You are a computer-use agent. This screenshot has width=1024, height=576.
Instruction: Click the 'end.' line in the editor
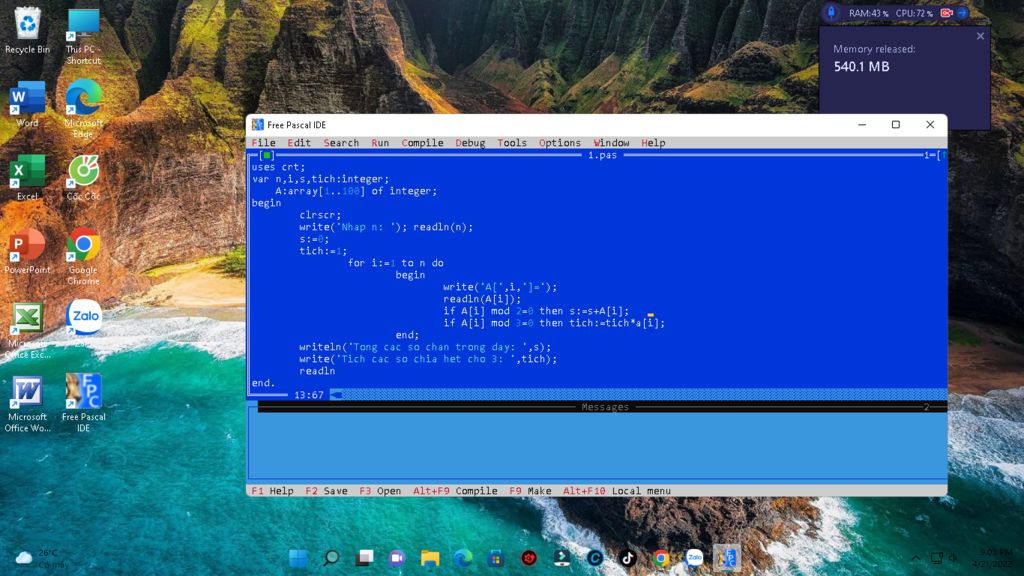coord(263,383)
